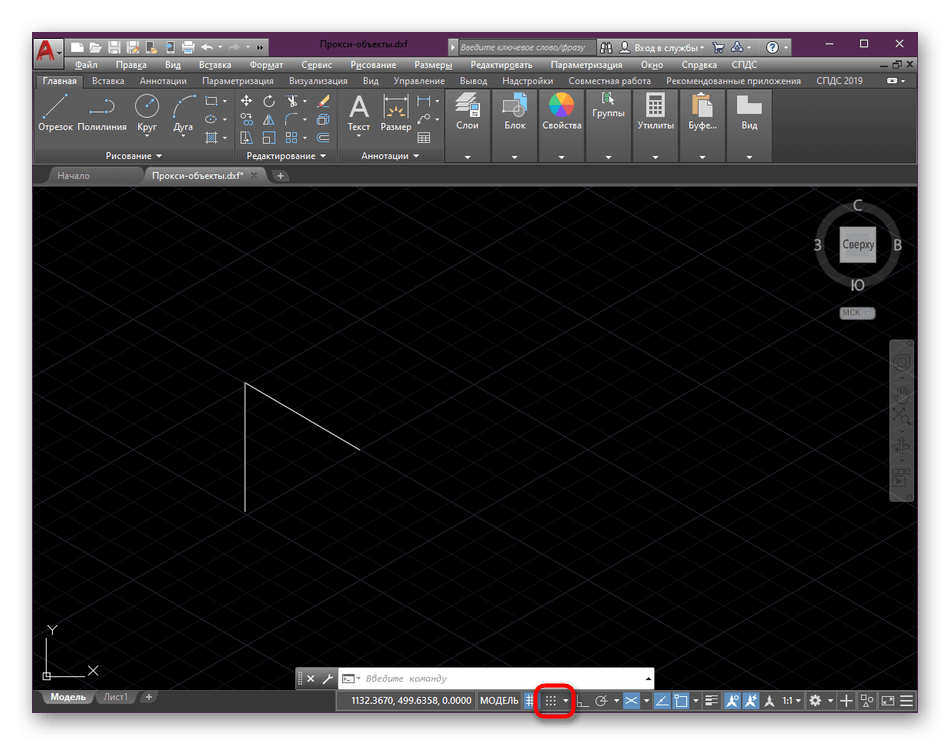Switch to the Лист1 layout tab

[115, 697]
